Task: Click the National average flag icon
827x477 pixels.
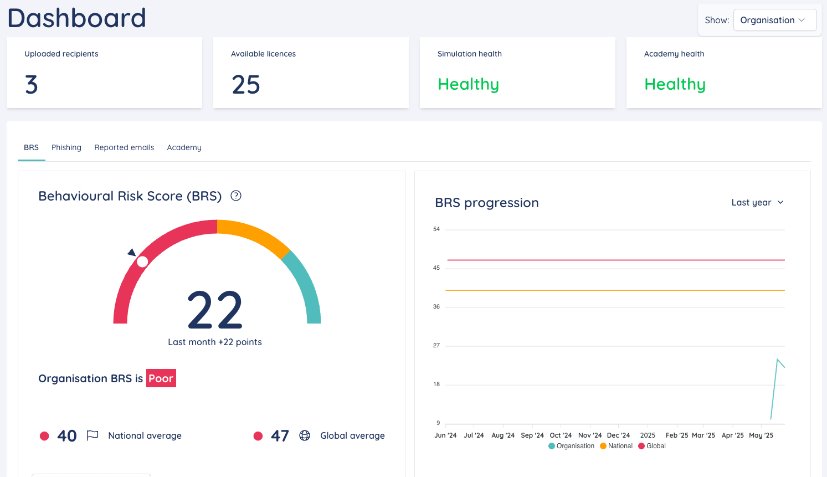Action: (92, 436)
